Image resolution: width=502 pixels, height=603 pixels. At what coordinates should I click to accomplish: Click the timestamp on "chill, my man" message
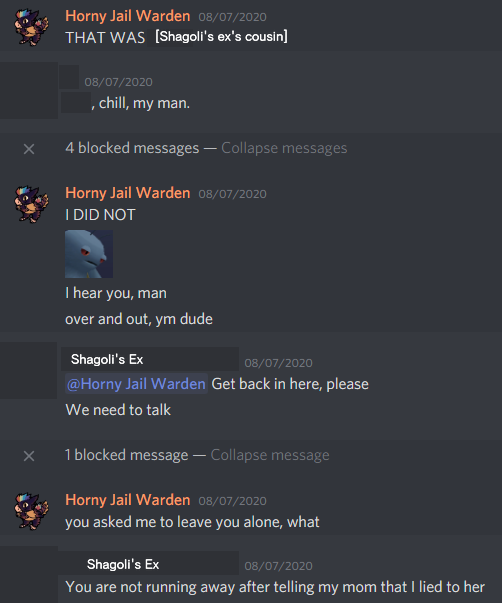[118, 82]
